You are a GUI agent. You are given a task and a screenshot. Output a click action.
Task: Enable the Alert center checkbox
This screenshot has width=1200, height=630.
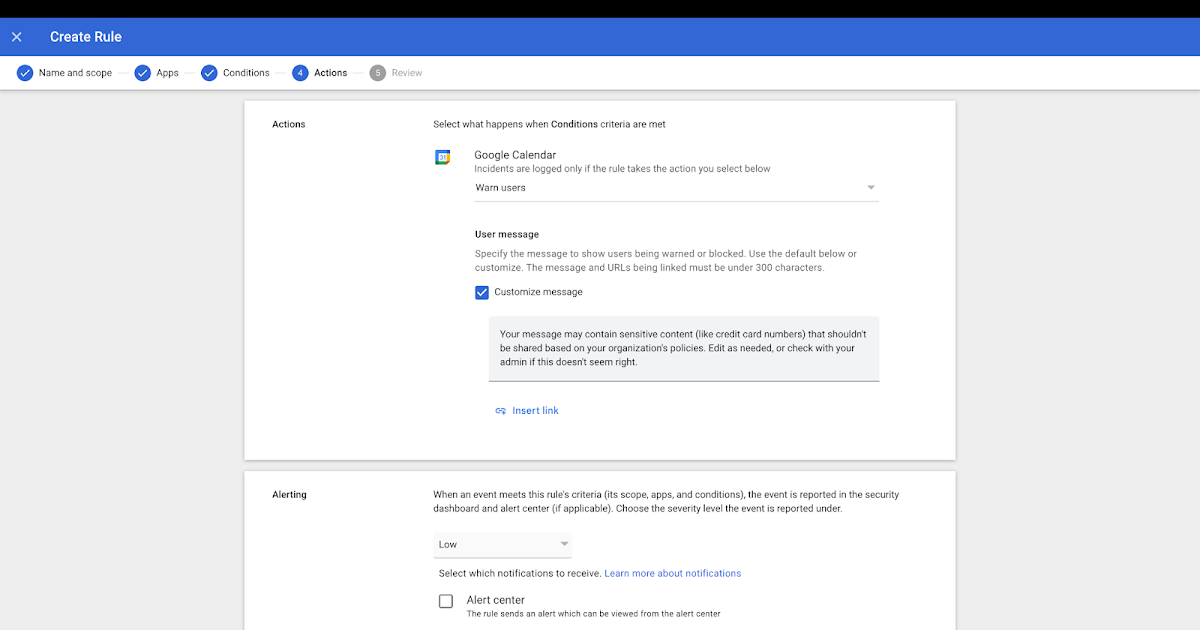(445, 600)
